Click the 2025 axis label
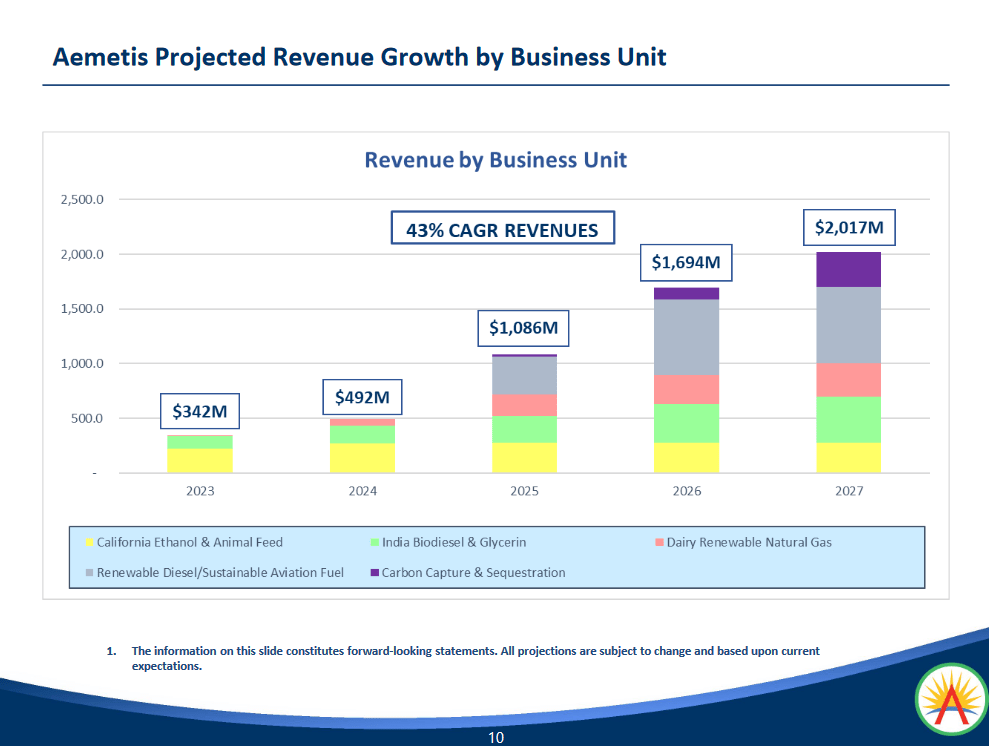This screenshot has height=746, width=989. (524, 491)
